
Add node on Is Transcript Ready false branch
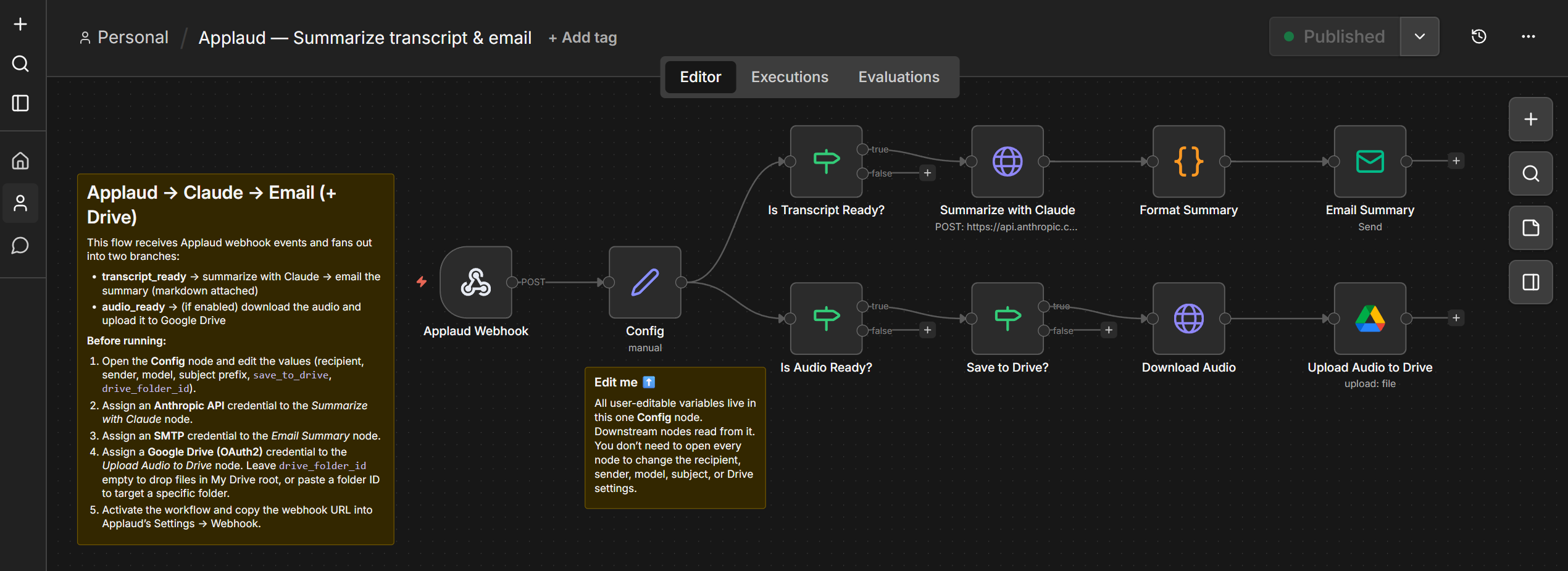927,173
